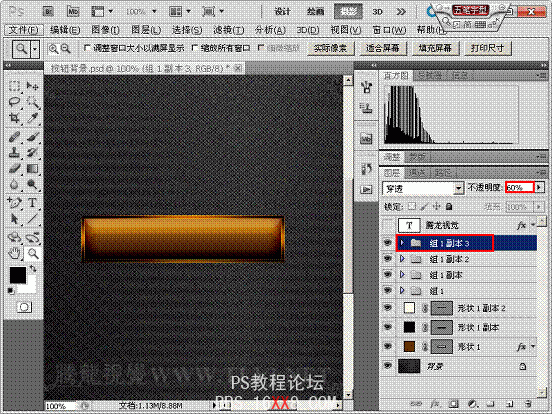Click the Delete layer trash icon
Image resolution: width=552 pixels, height=414 pixels.
tap(528, 404)
